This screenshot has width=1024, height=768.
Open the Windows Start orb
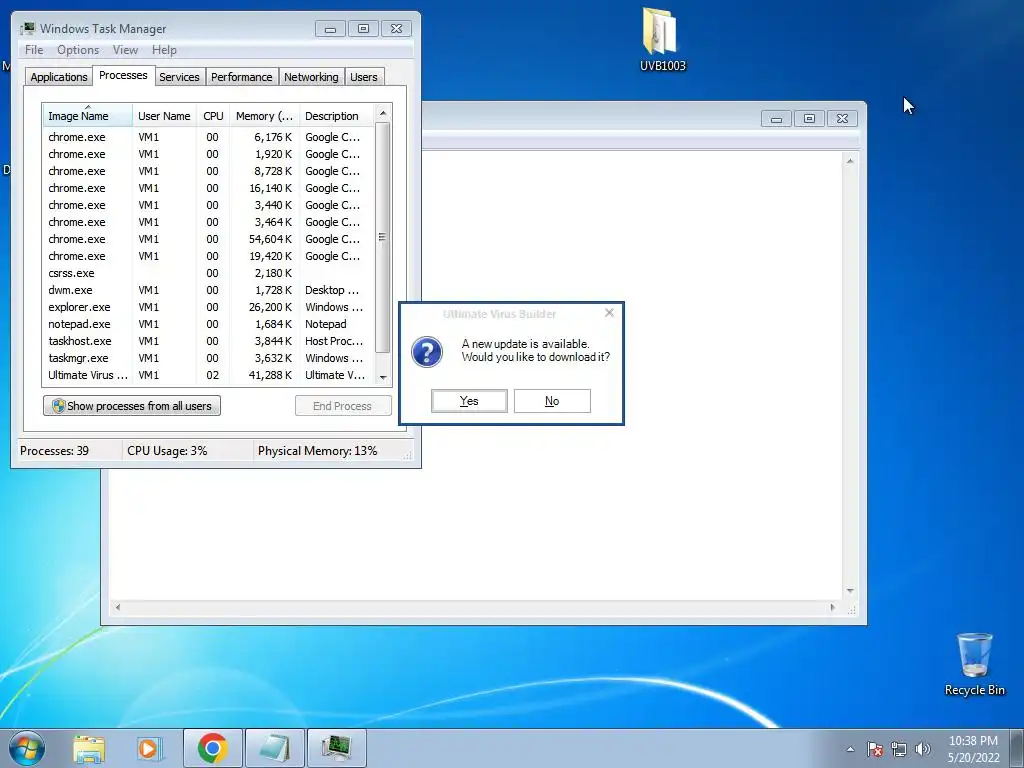click(27, 748)
